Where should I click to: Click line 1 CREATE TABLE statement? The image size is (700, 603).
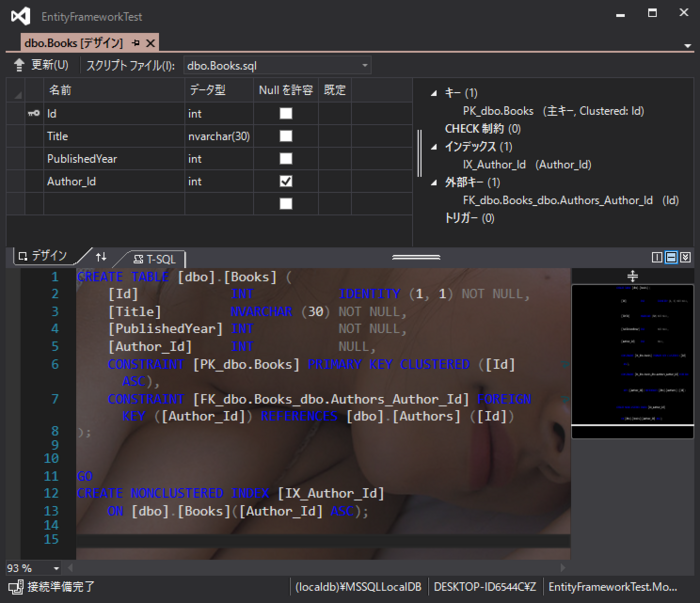pos(184,277)
